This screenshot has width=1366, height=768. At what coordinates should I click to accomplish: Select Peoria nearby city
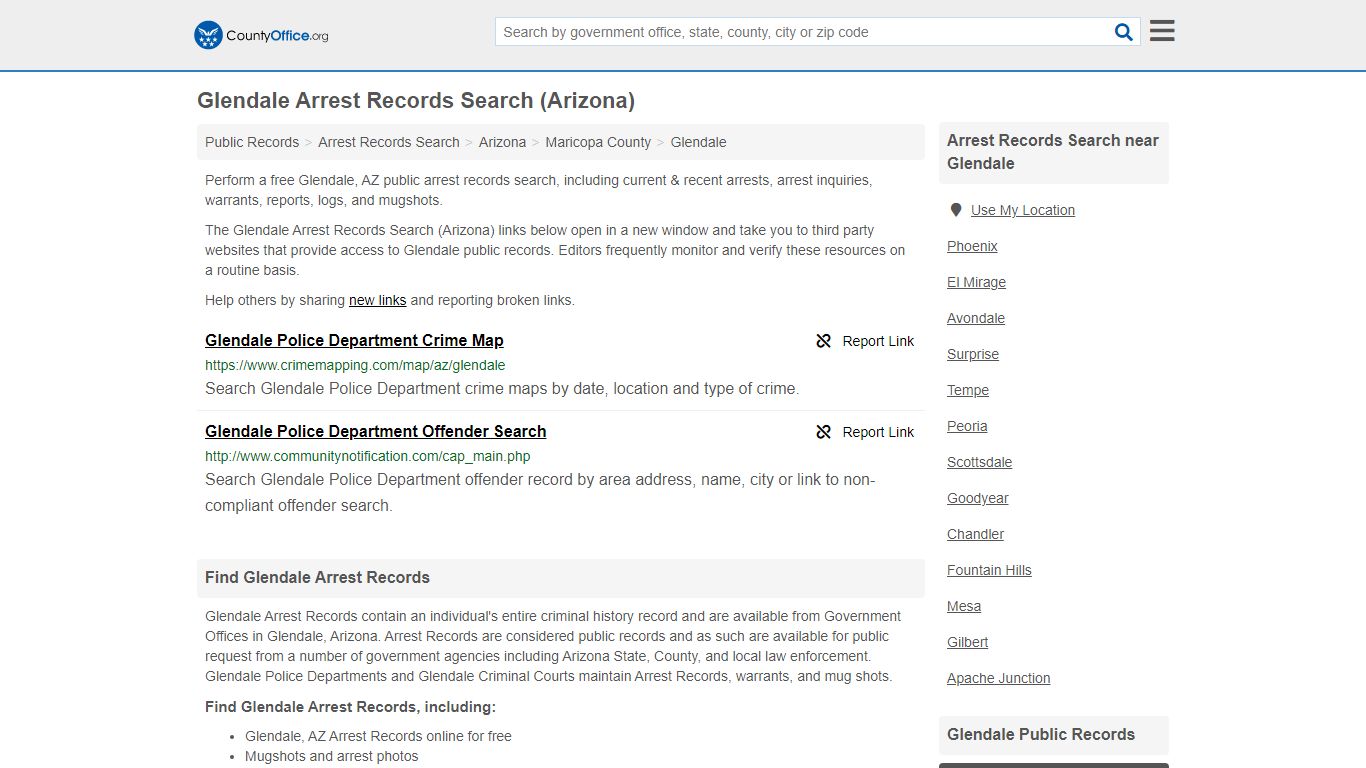pyautogui.click(x=967, y=426)
